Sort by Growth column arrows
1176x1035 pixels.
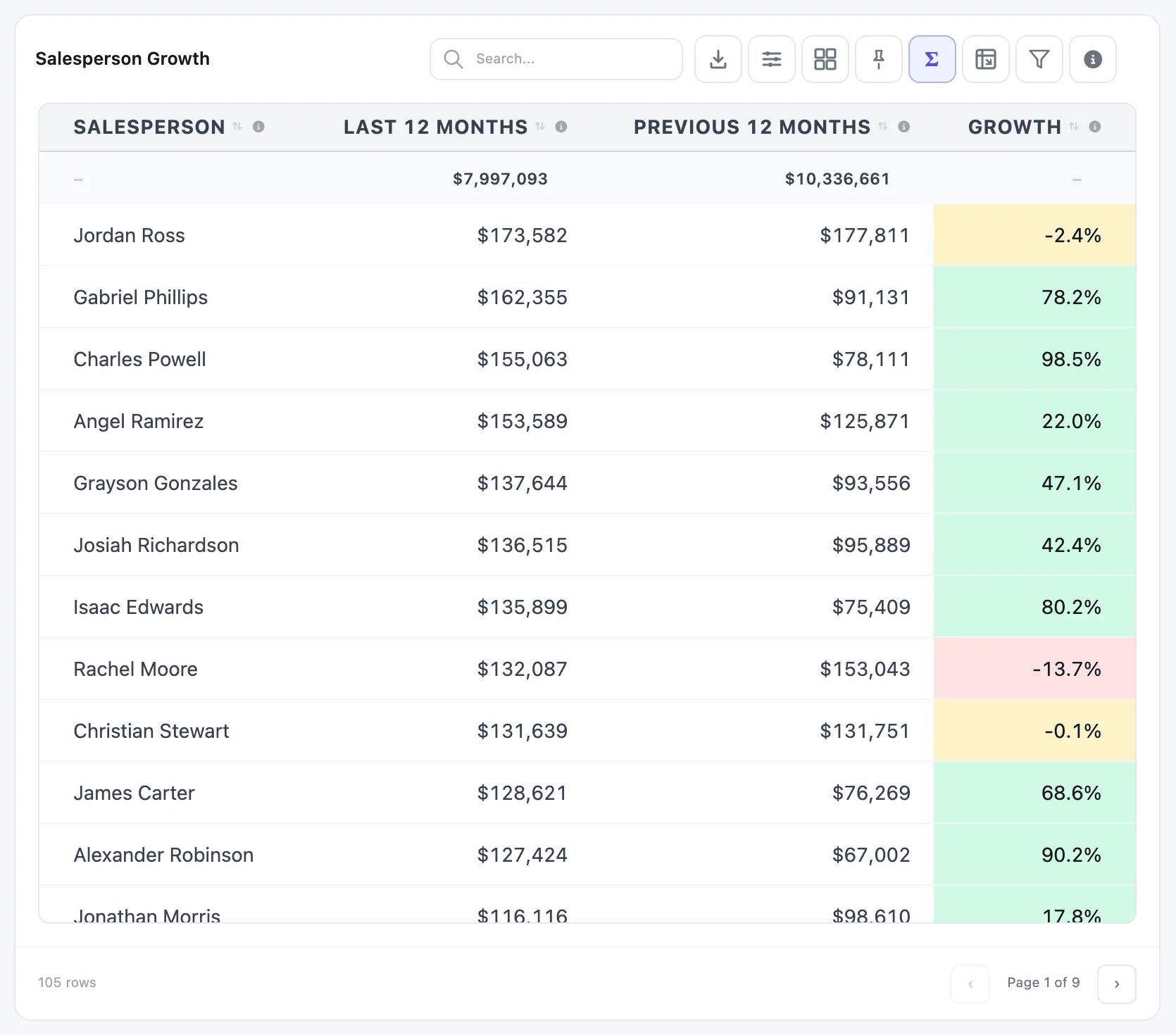pyautogui.click(x=1074, y=127)
